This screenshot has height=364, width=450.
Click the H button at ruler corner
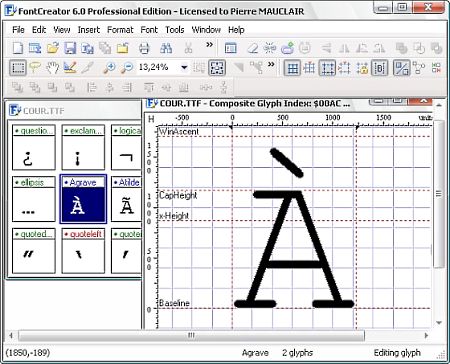click(x=151, y=119)
